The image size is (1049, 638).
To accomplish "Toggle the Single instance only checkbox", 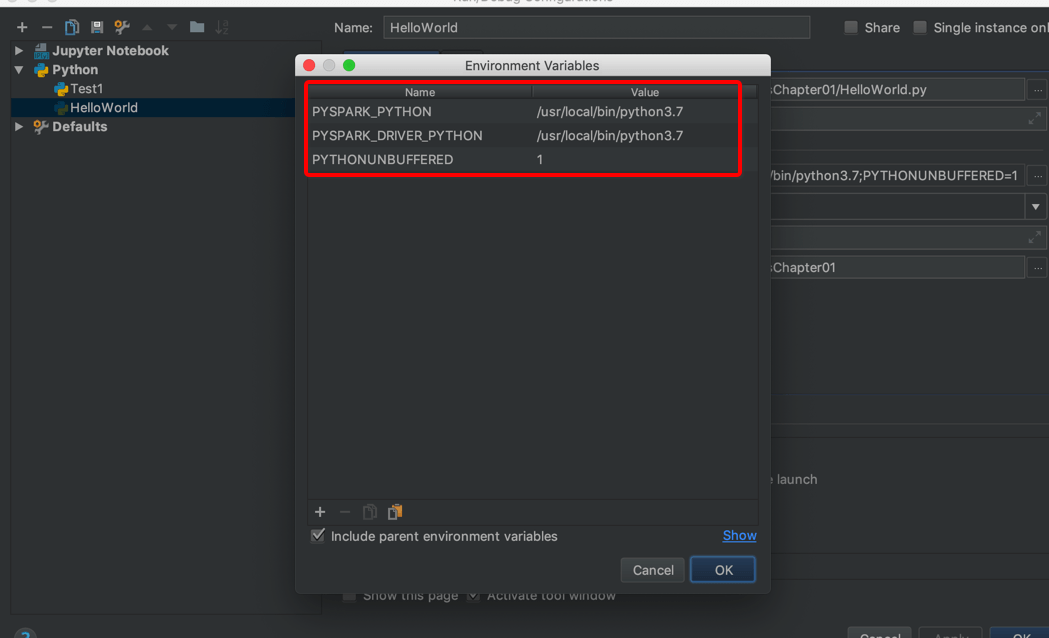I will (x=920, y=28).
